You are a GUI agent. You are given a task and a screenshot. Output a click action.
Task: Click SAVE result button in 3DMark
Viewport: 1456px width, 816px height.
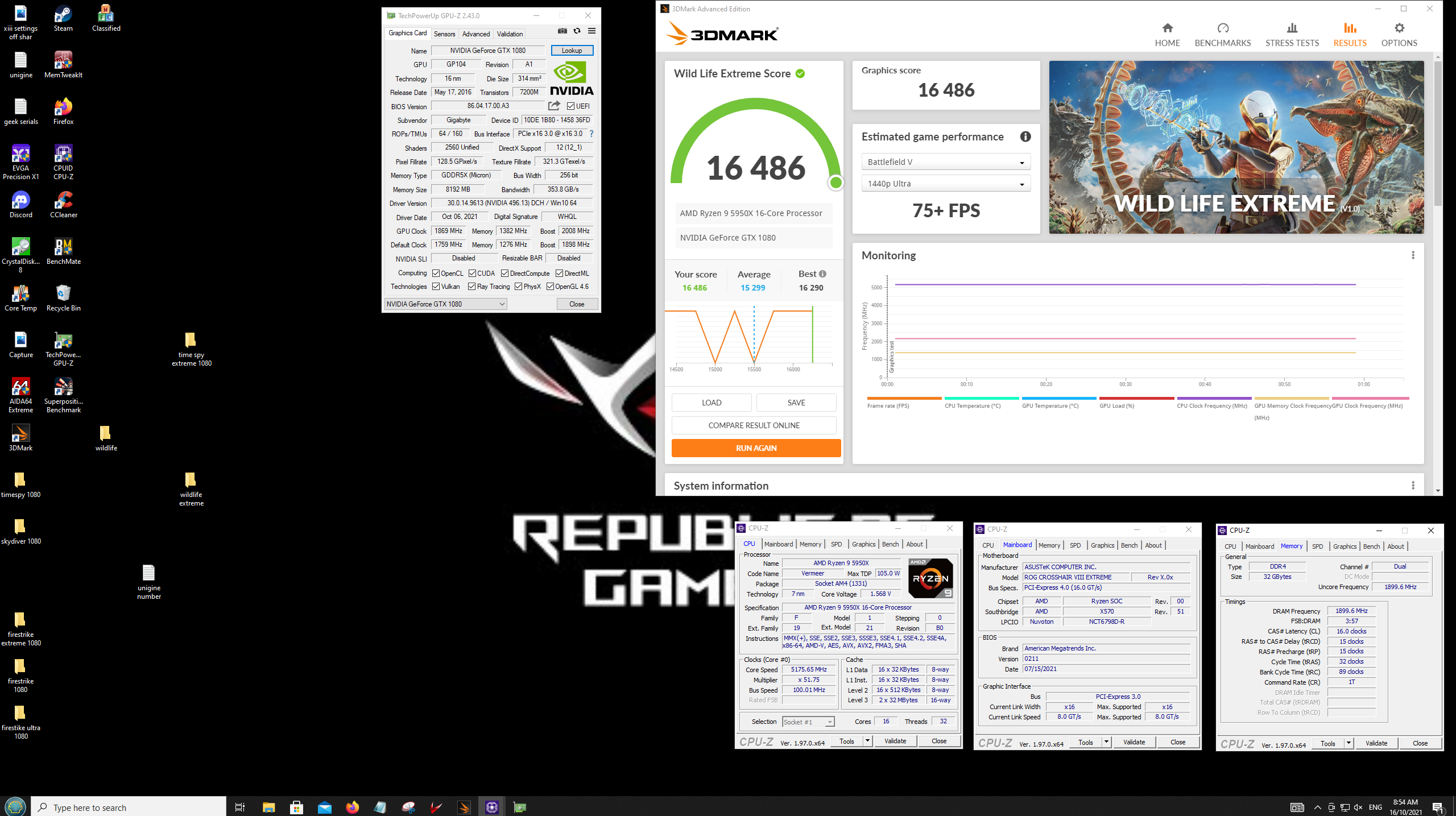[x=796, y=403]
